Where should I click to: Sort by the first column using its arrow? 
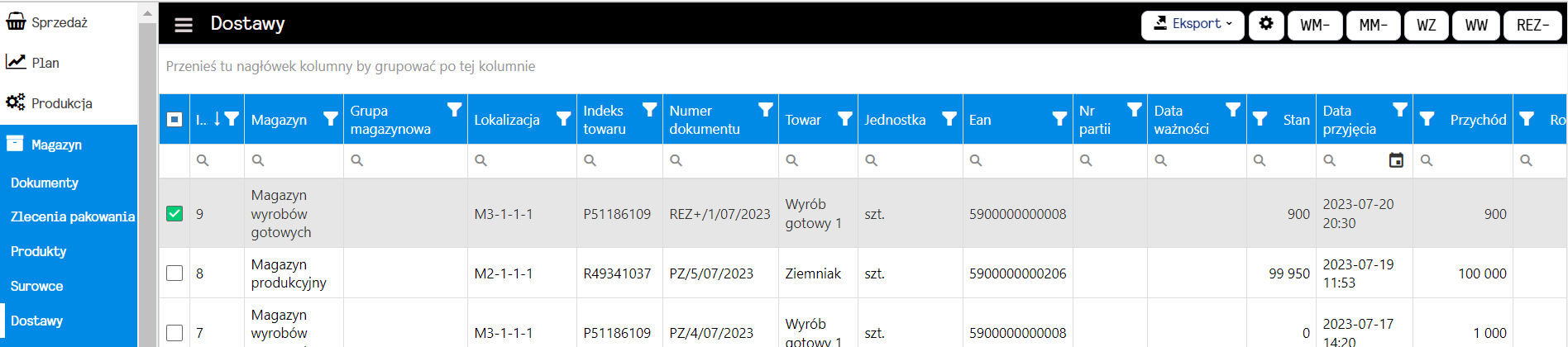coord(218,119)
